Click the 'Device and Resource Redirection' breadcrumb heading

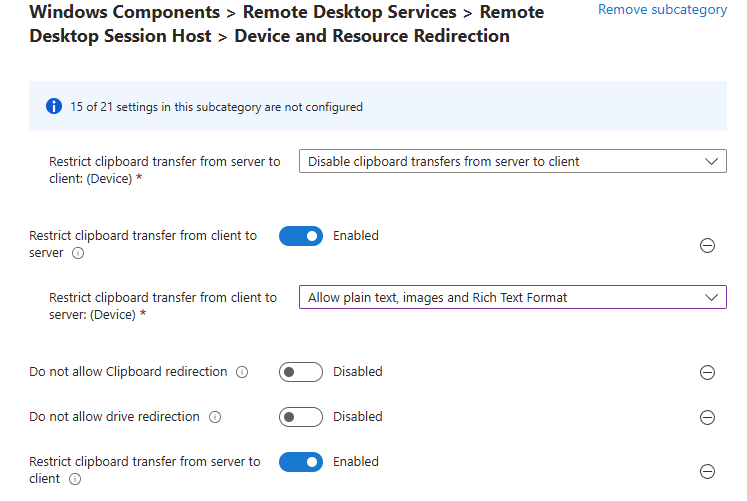coord(374,36)
